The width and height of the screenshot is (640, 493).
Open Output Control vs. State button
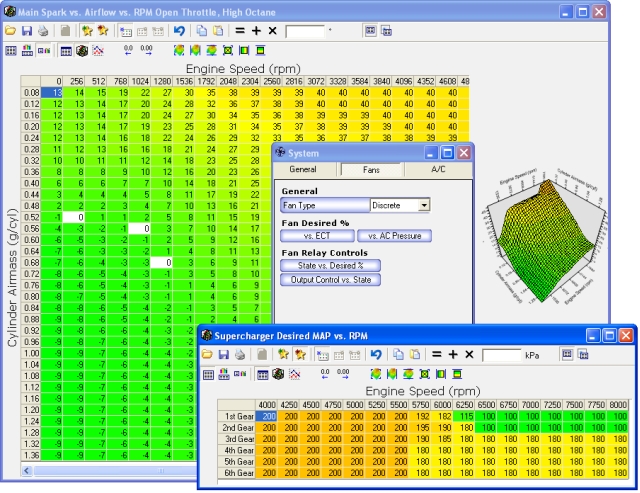click(331, 280)
